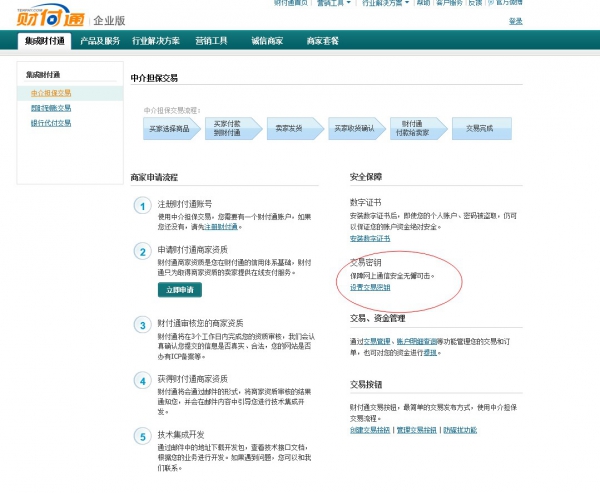Screen dimensions: 600x493
Task: Open the 营销工具 tab in the green bar
Action: (211, 41)
